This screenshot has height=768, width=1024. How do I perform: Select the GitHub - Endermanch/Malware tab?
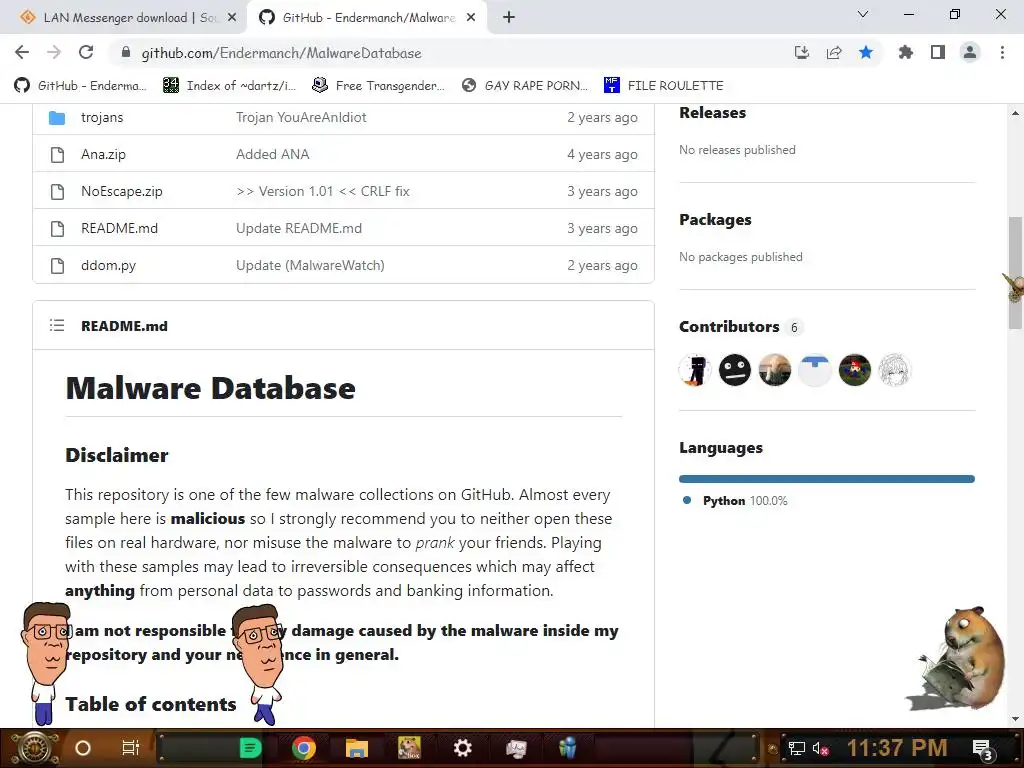pos(368,18)
